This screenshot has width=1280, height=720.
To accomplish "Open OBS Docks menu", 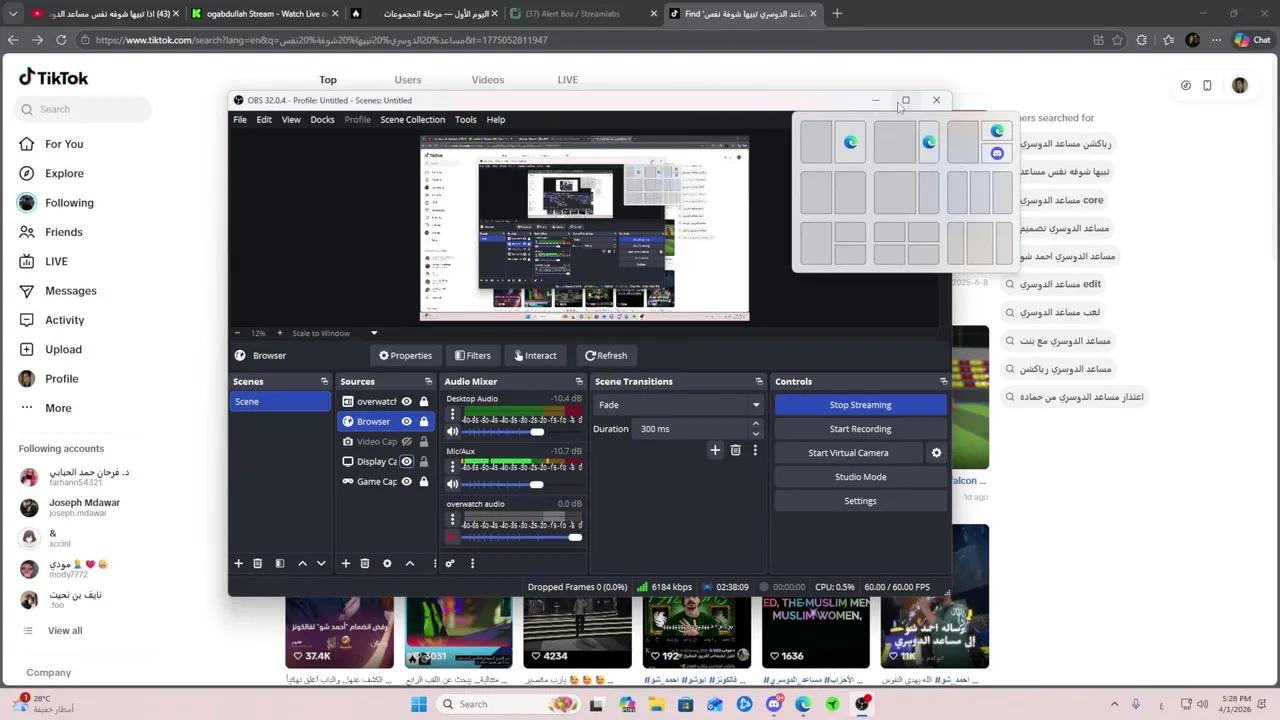I will [322, 119].
